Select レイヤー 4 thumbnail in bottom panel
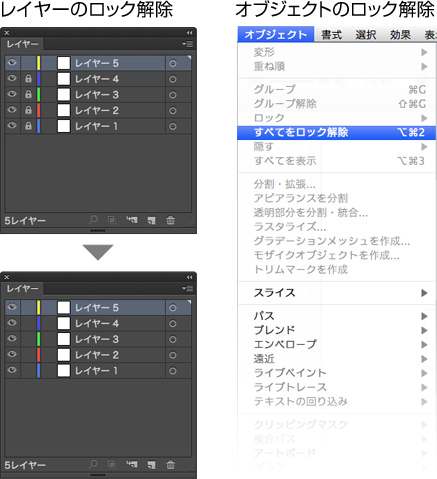 [x=64, y=323]
